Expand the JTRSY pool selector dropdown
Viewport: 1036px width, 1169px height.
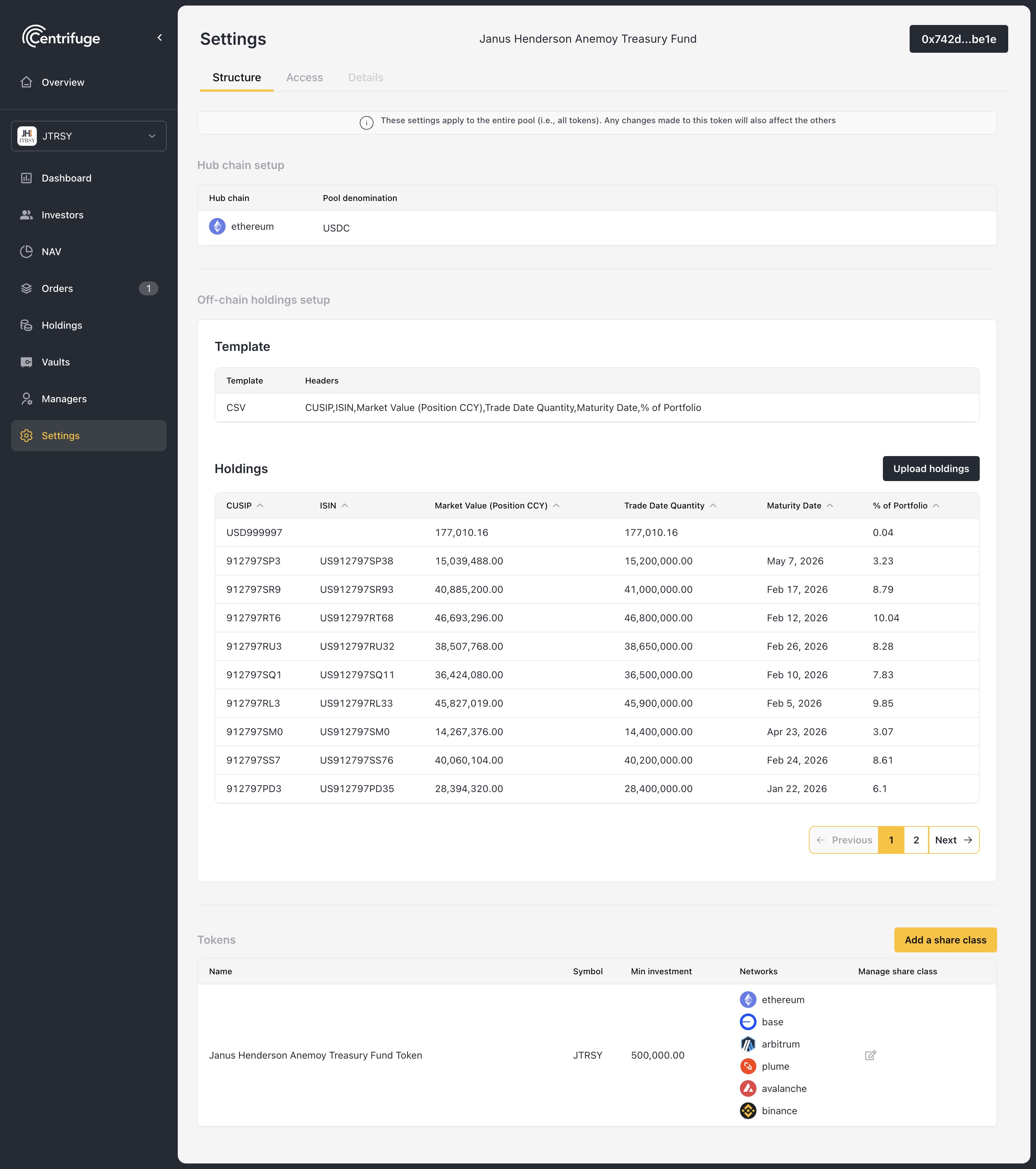tap(89, 136)
